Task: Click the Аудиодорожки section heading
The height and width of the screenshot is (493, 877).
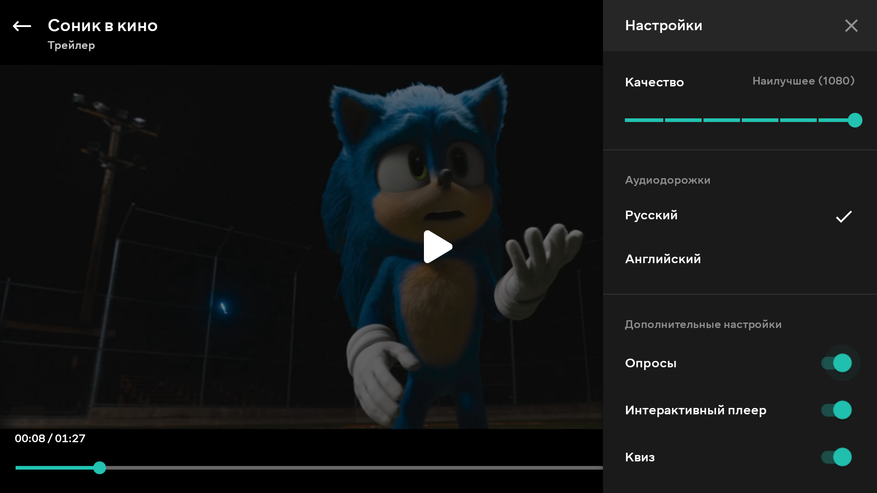Action: (x=667, y=180)
